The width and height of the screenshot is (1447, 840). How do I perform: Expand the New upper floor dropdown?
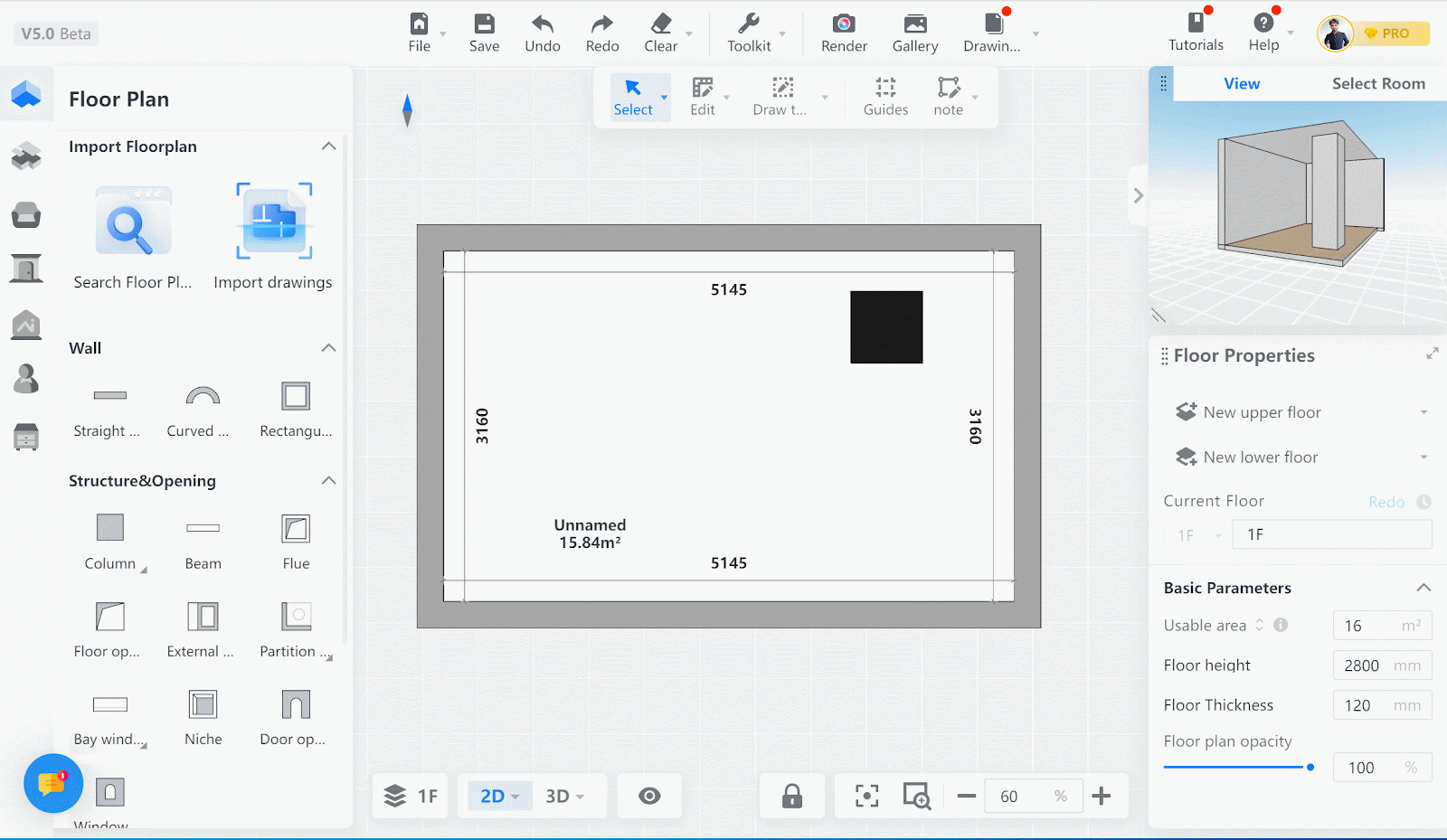1423,412
